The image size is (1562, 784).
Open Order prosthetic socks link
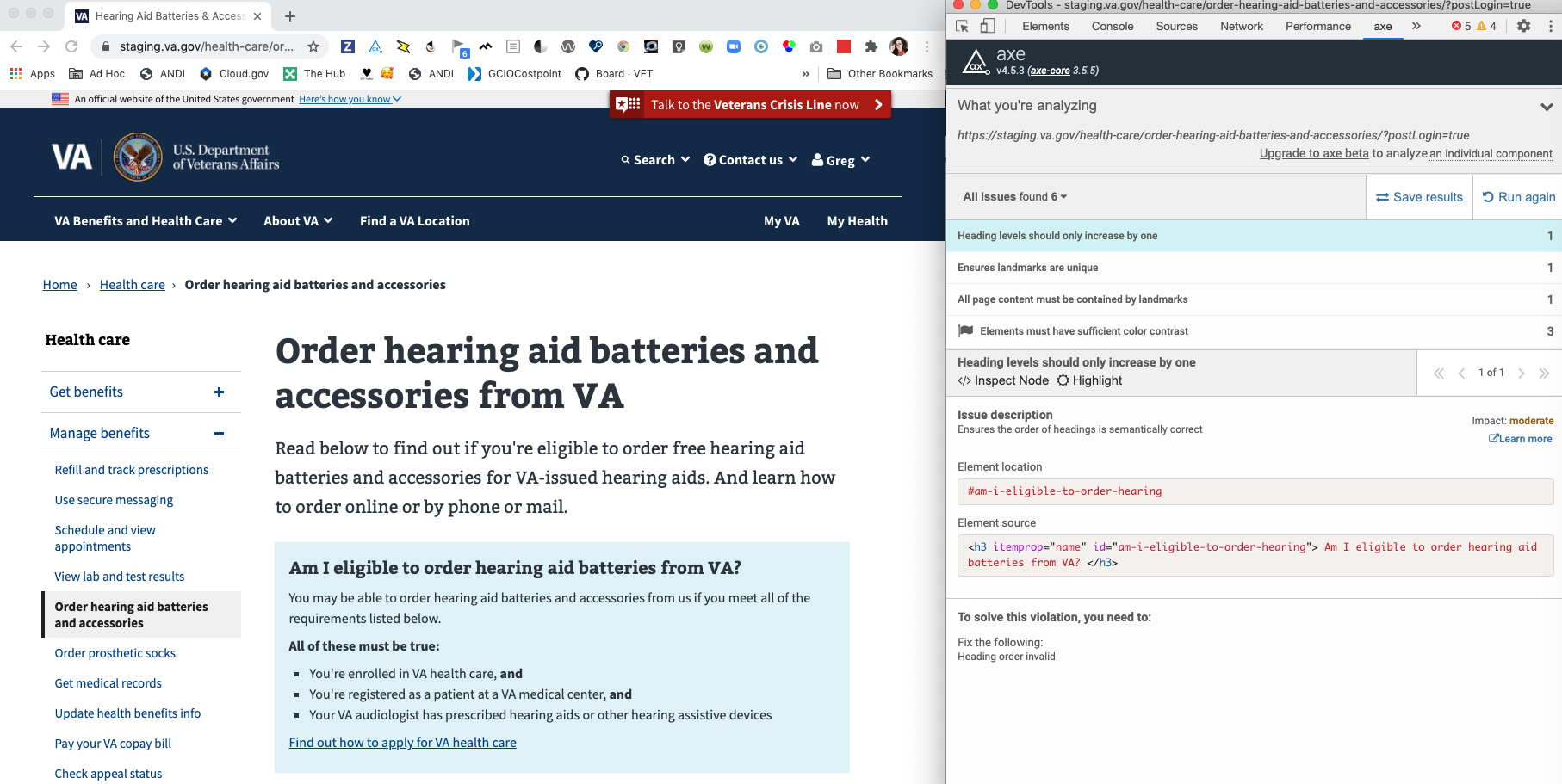coord(115,653)
